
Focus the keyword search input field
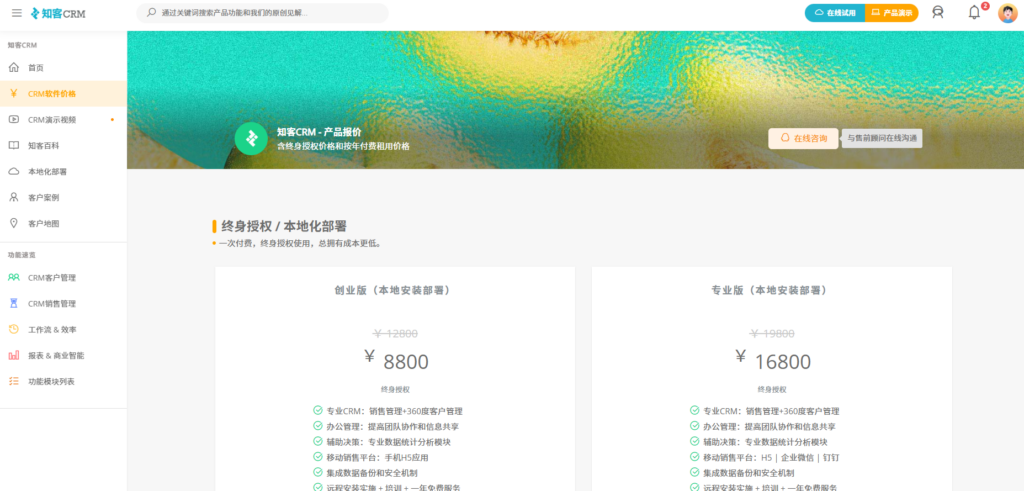tap(265, 13)
